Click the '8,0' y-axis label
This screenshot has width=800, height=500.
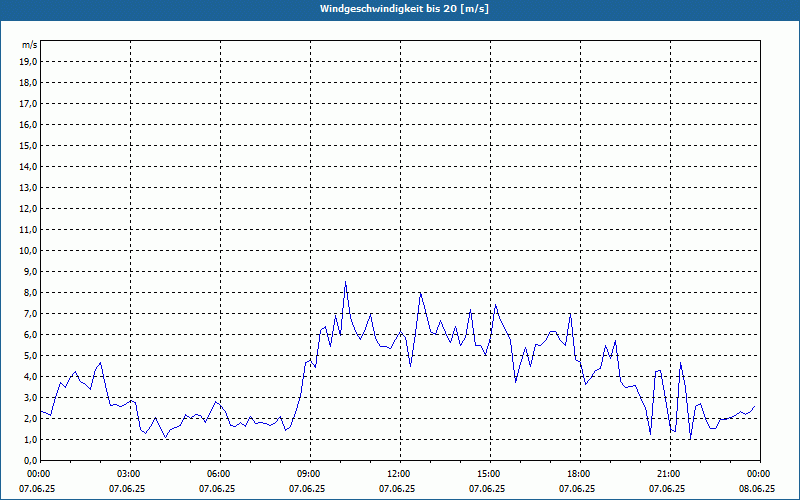tap(31, 292)
